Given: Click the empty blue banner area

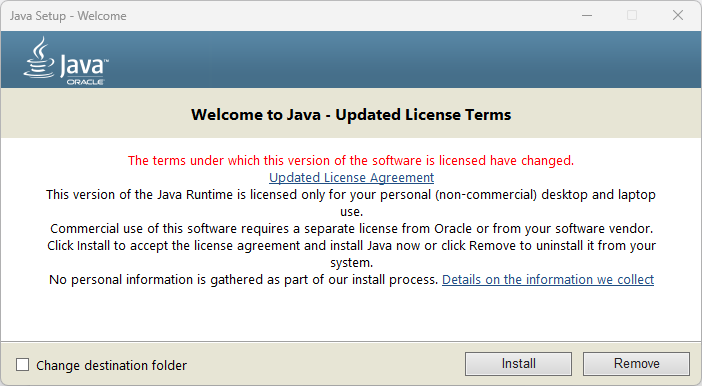Looking at the screenshot, I should tap(403, 59).
